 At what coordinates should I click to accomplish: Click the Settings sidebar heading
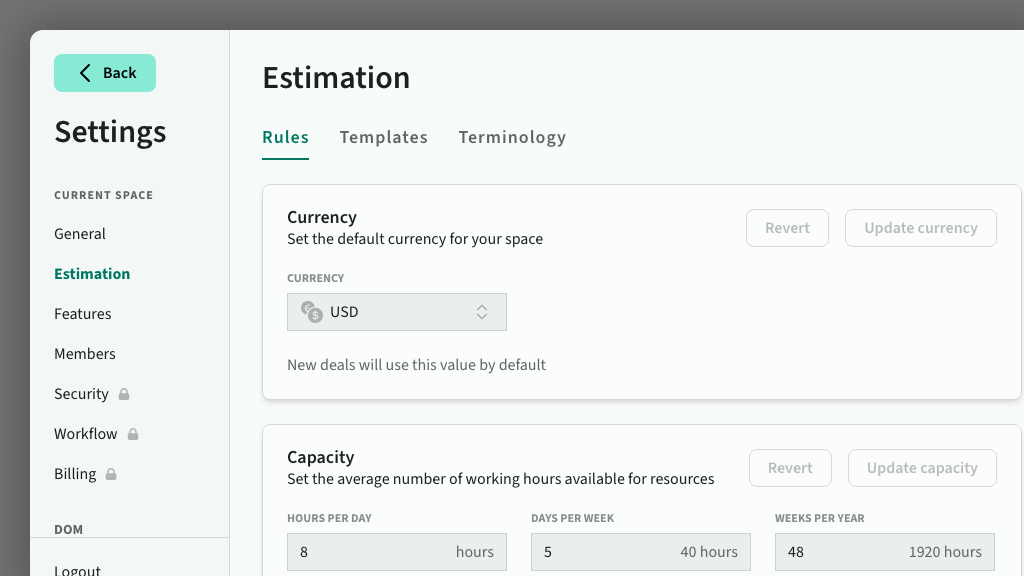[x=110, y=132]
